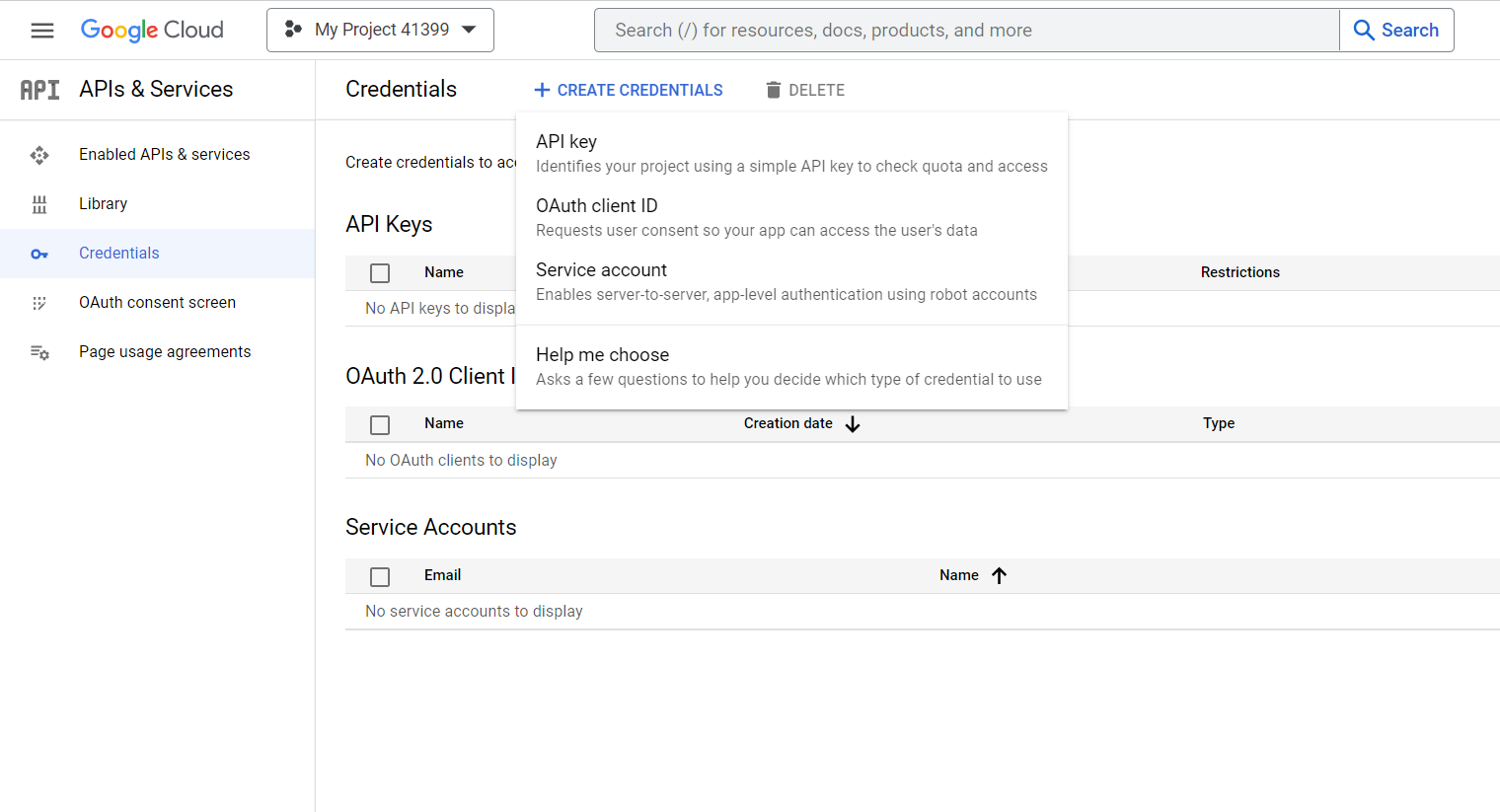Image resolution: width=1500 pixels, height=812 pixels.
Task: Click the Name header in OAuth clients table
Action: pos(444,423)
